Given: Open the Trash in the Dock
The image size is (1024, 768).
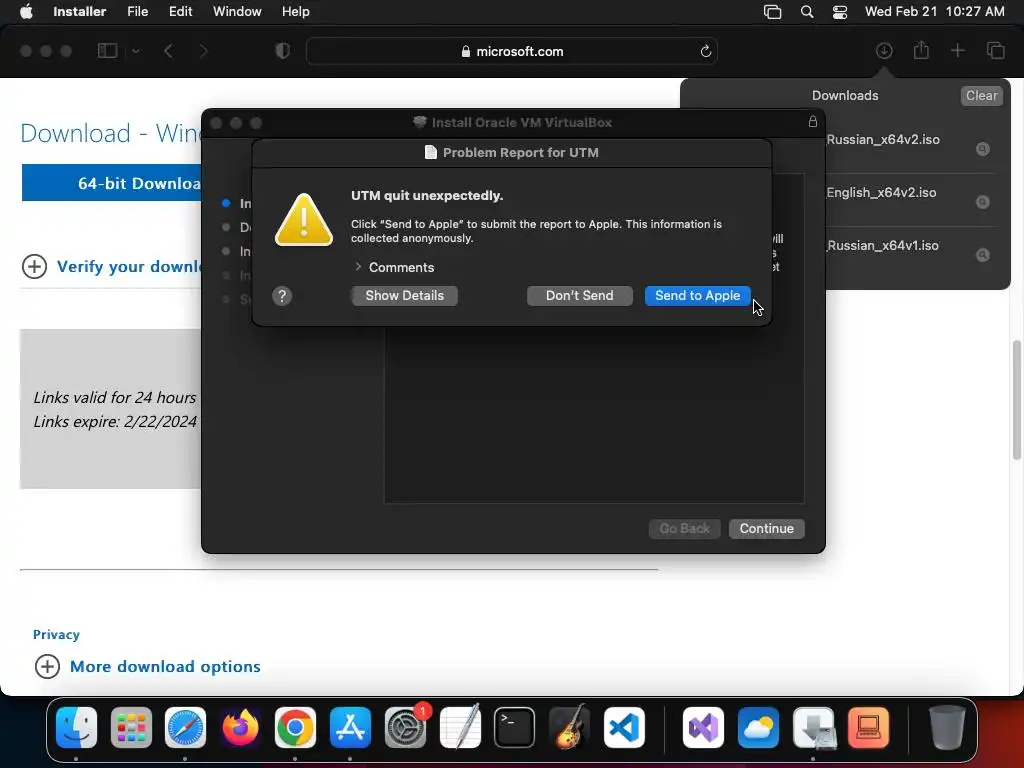Looking at the screenshot, I should click(x=947, y=727).
